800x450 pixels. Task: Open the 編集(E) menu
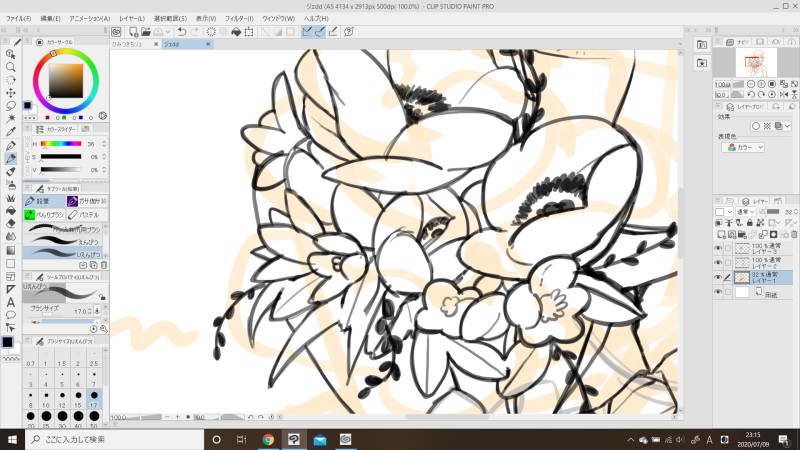(x=50, y=18)
